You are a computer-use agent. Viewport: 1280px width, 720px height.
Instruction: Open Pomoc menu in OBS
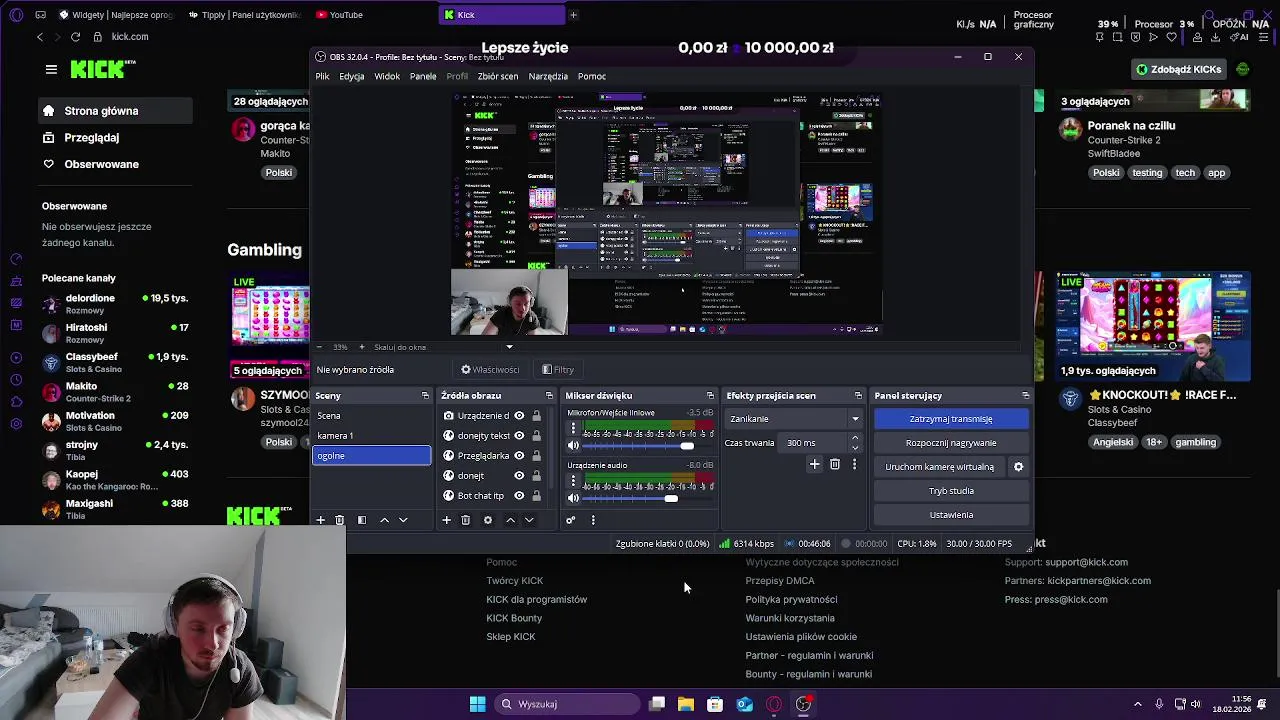point(592,76)
